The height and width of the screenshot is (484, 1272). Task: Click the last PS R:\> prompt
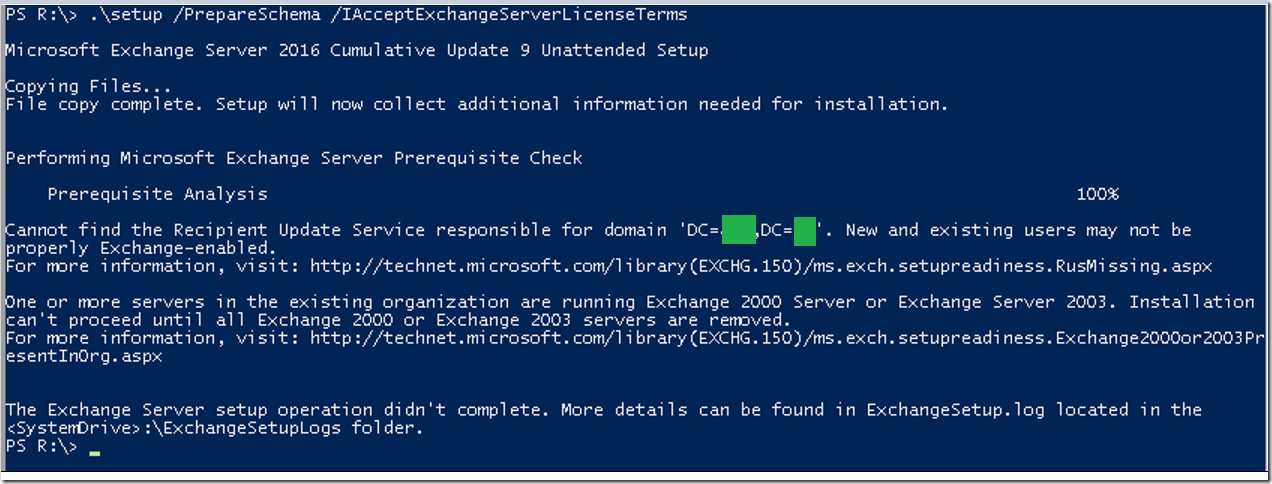coord(41,446)
